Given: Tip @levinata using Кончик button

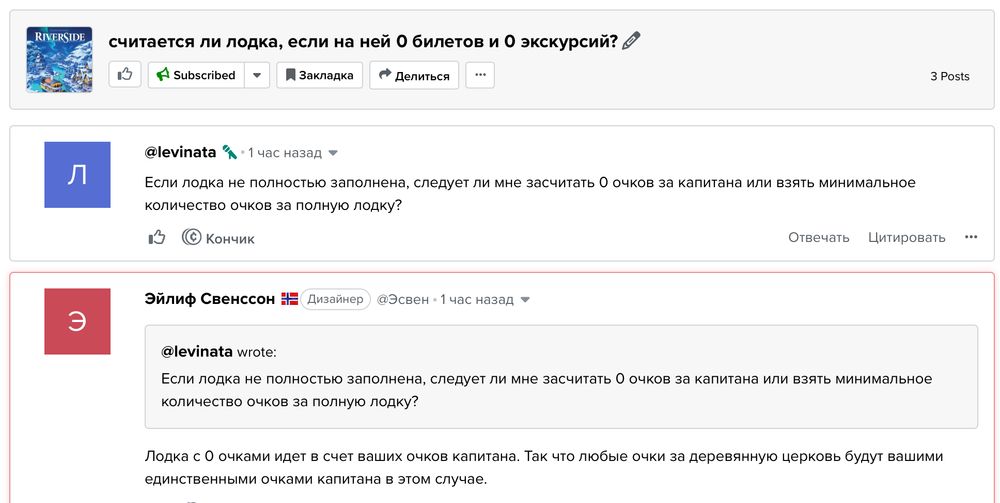Looking at the screenshot, I should click(x=218, y=238).
